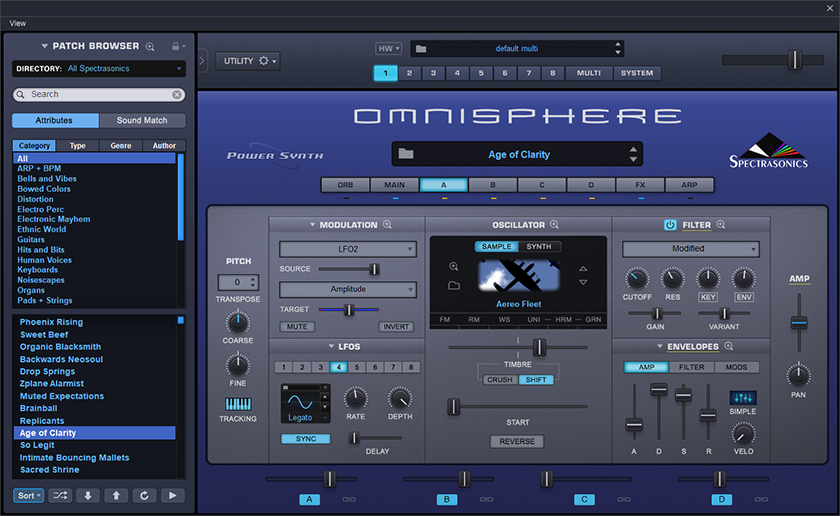
Task: Click the refresh icon in the patch browser
Action: click(145, 495)
